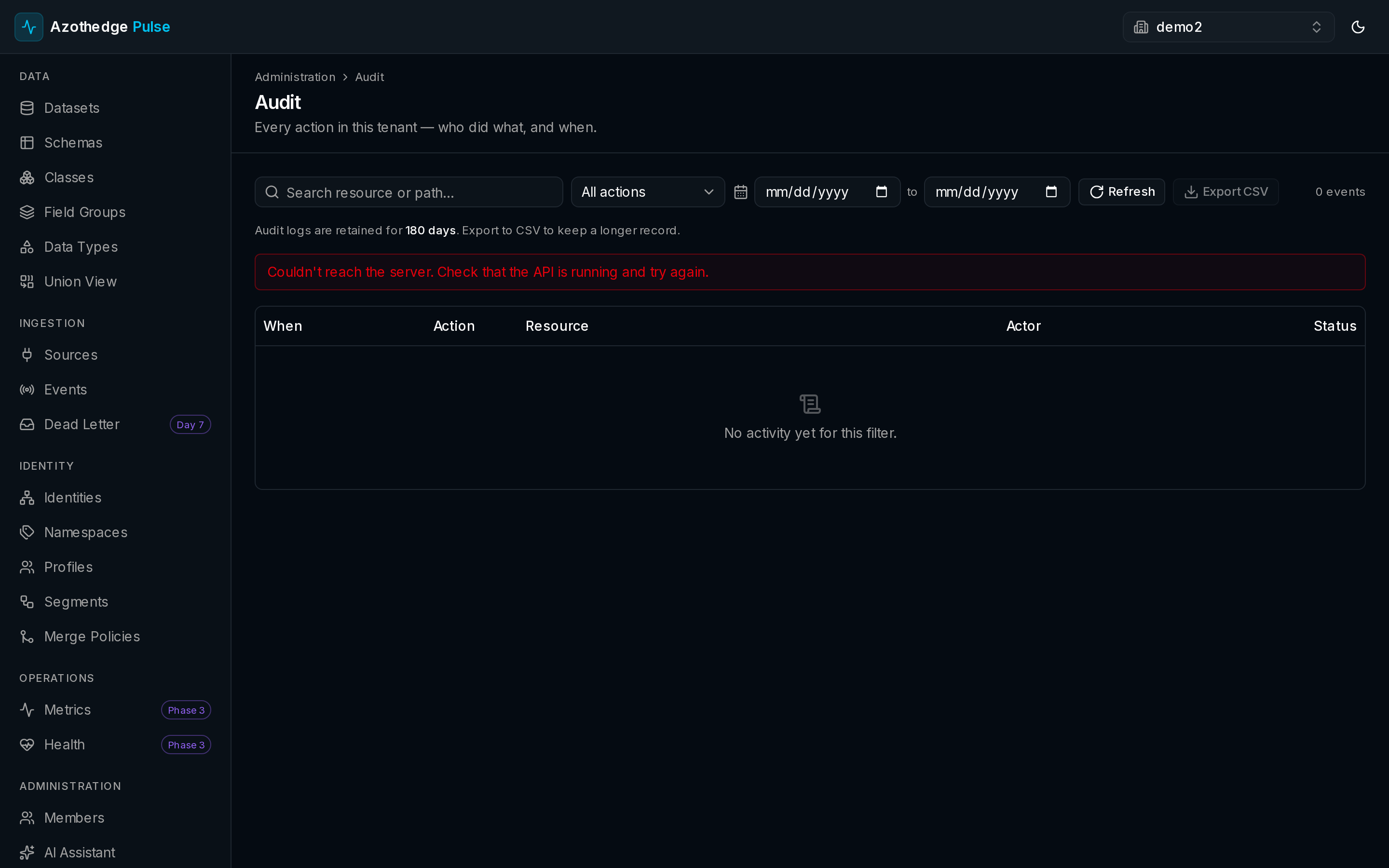The image size is (1389, 868).
Task: Open Dead Letter queue page
Action: (x=115, y=424)
